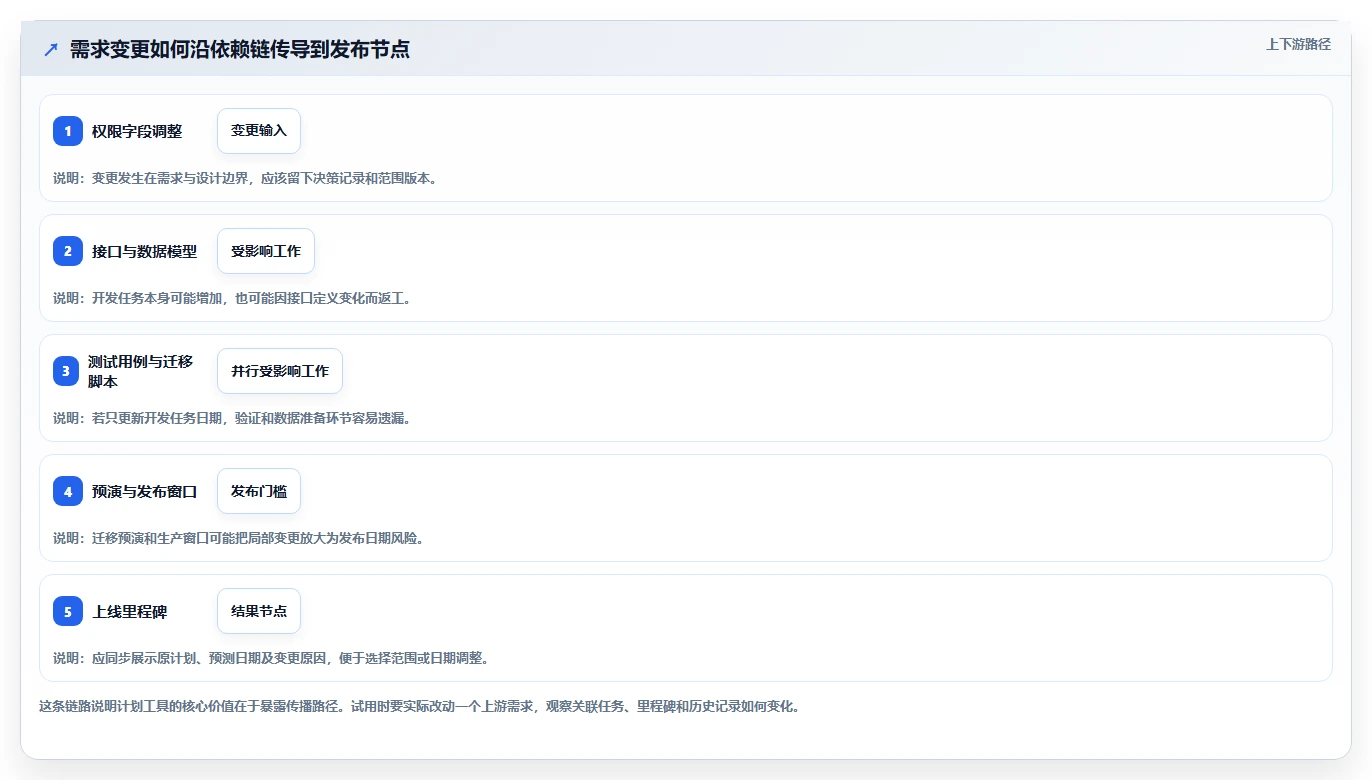The image size is (1372, 780).
Task: Click the note about 发布日期风险
Action: point(239,538)
